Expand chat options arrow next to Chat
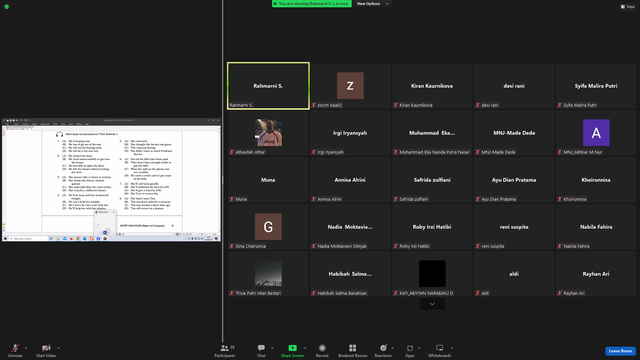This screenshot has width=640, height=360. [x=272, y=348]
